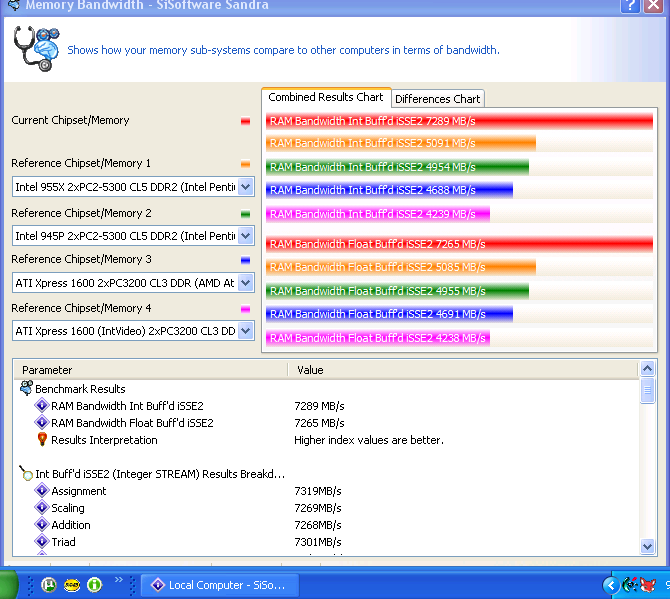The width and height of the screenshot is (670, 599).
Task: Switch to the Combined Results Chart tab
Action: (x=326, y=97)
